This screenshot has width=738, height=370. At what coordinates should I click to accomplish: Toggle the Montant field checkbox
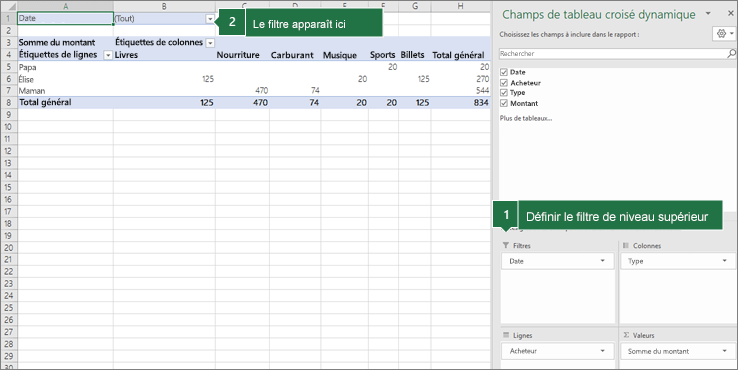click(x=504, y=103)
